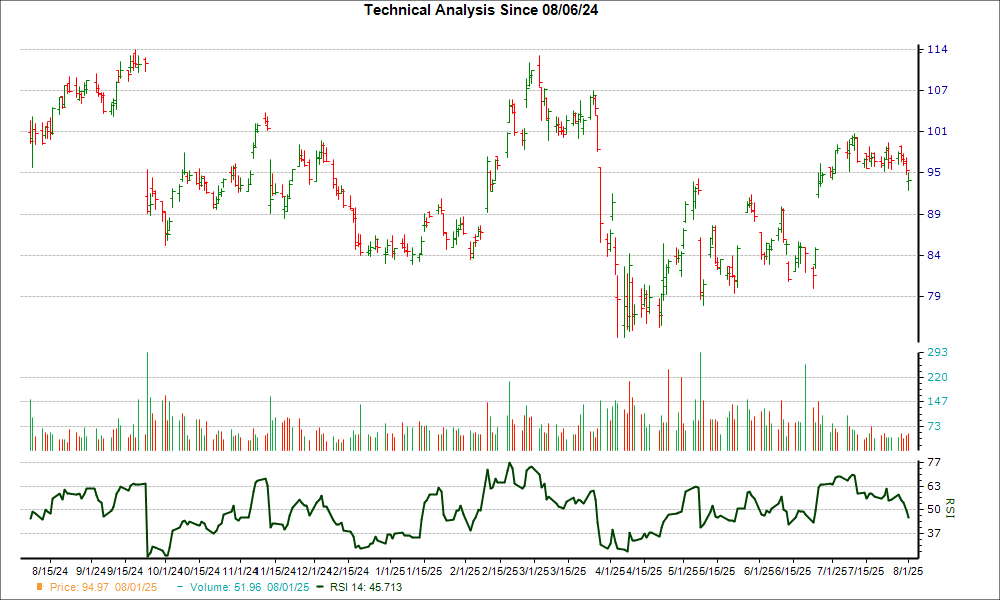1000x600 pixels.
Task: Click RSI axis label 63
Action: [x=934, y=487]
